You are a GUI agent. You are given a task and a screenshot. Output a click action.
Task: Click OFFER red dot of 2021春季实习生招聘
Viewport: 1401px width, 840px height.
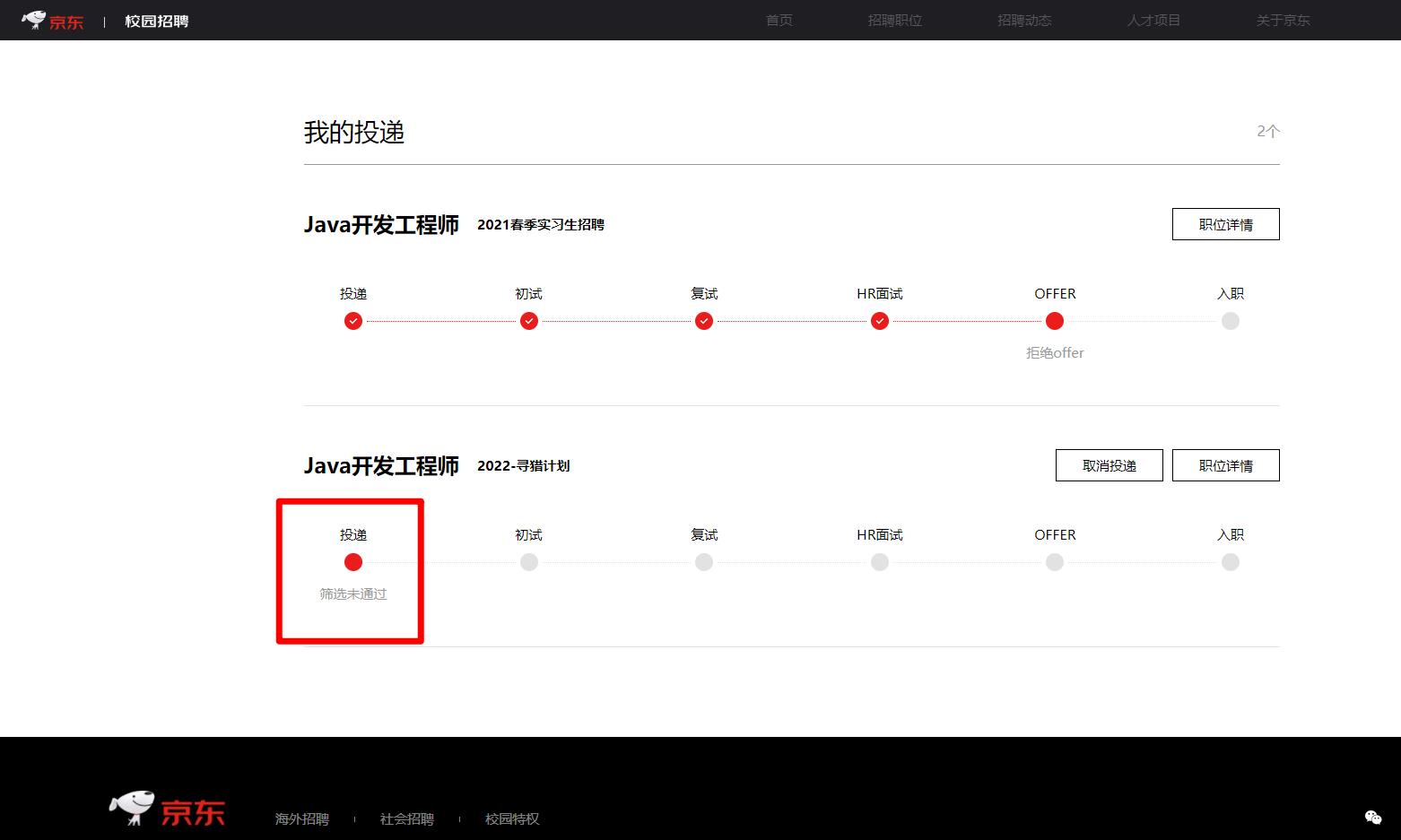pos(1055,321)
